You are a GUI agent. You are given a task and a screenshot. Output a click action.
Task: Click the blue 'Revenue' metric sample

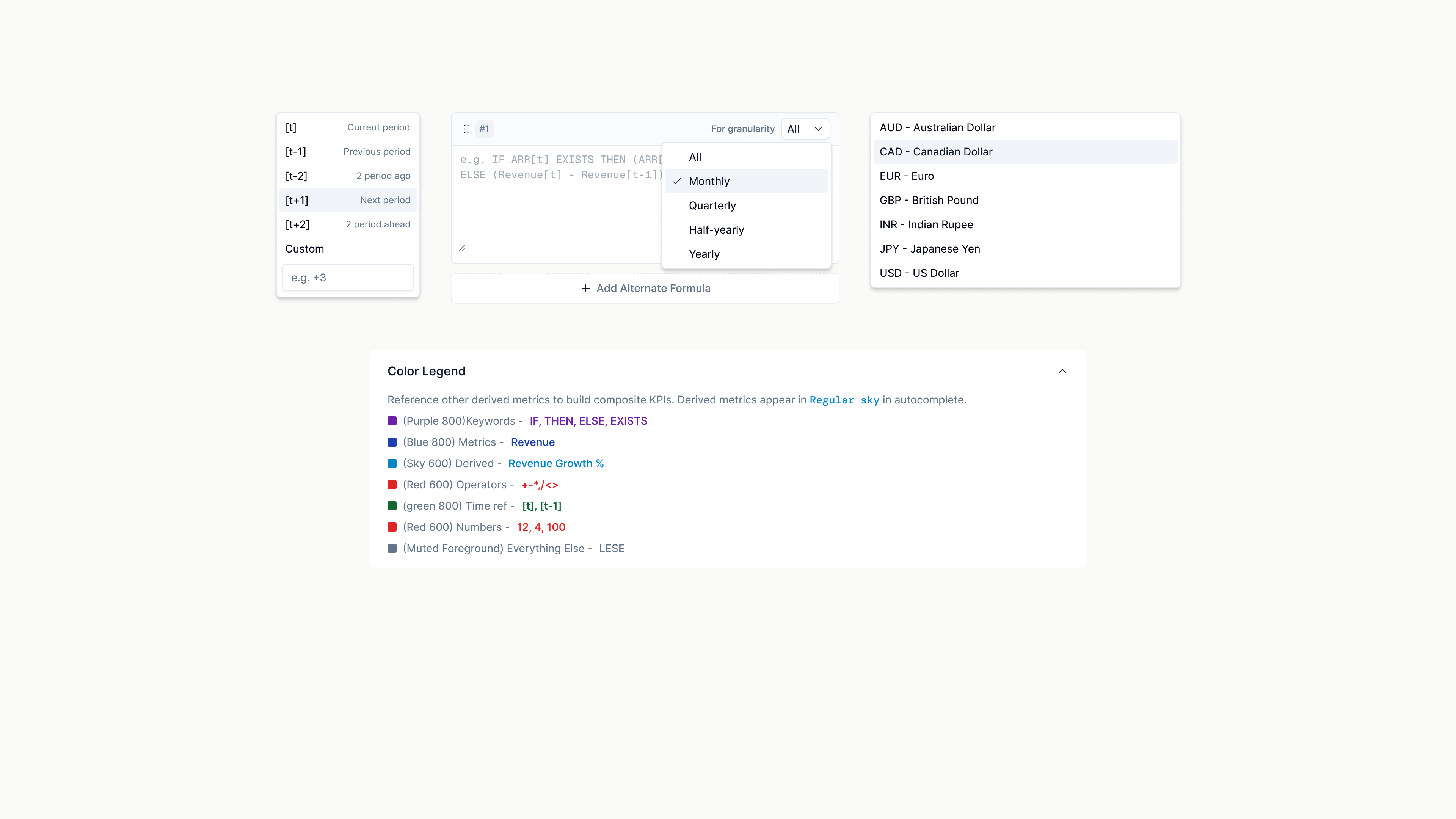point(532,442)
